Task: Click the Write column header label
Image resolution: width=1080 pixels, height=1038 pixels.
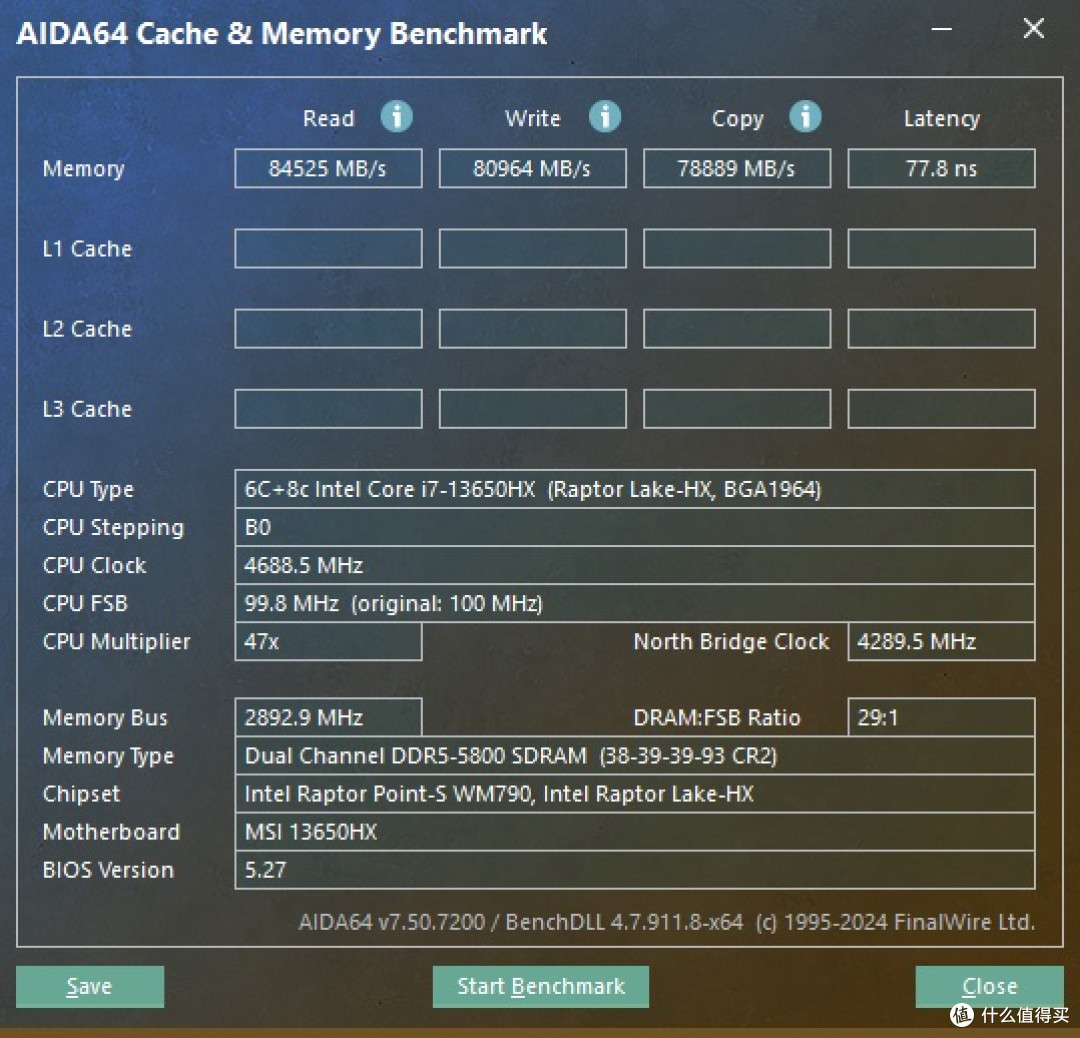Action: [x=532, y=118]
